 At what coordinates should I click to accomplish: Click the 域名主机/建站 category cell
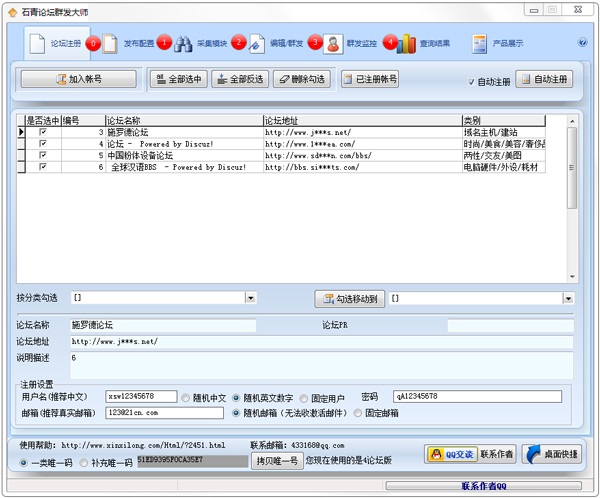[x=504, y=132]
